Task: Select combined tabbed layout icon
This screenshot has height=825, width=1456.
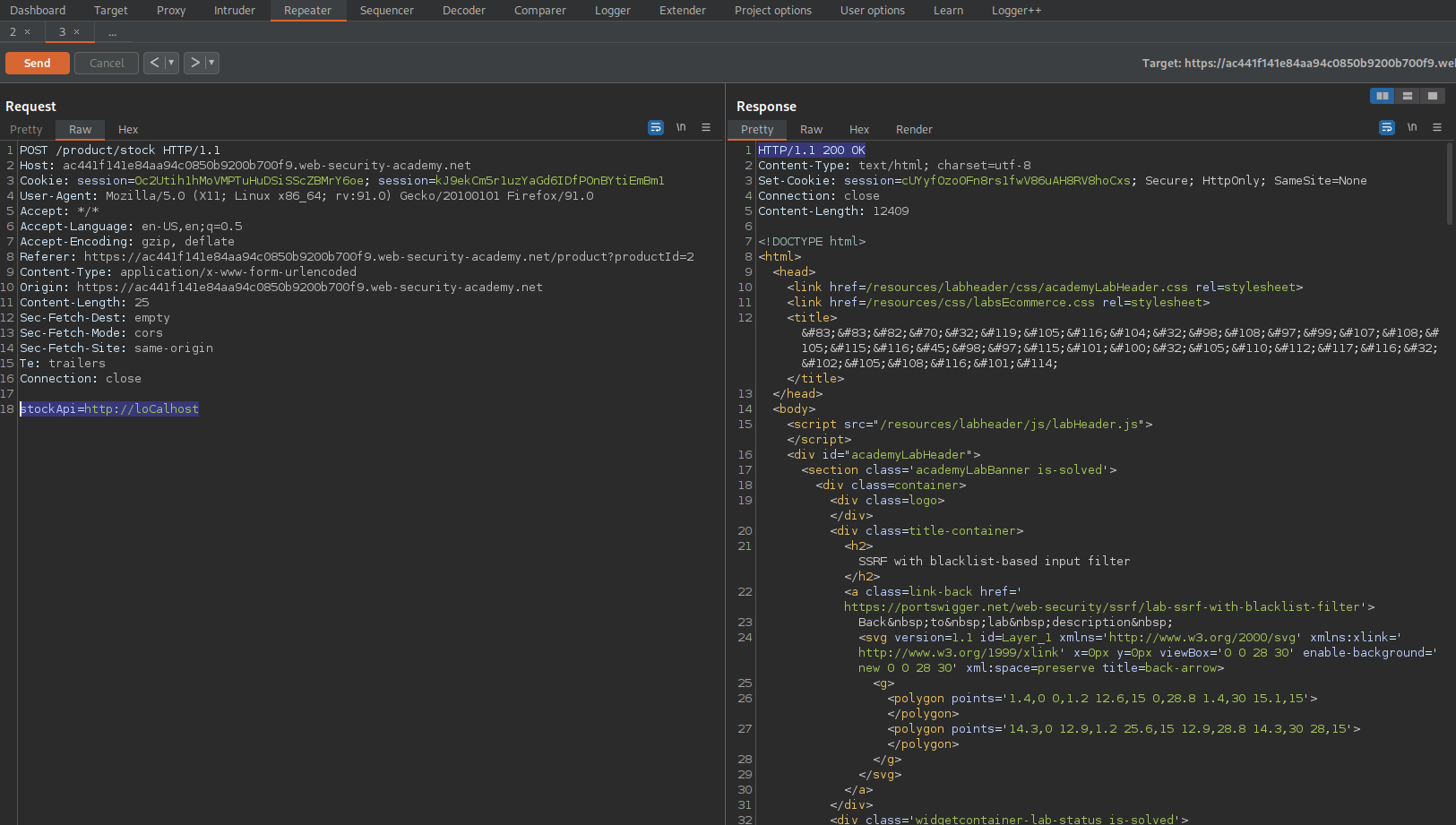Action: coord(1433,96)
